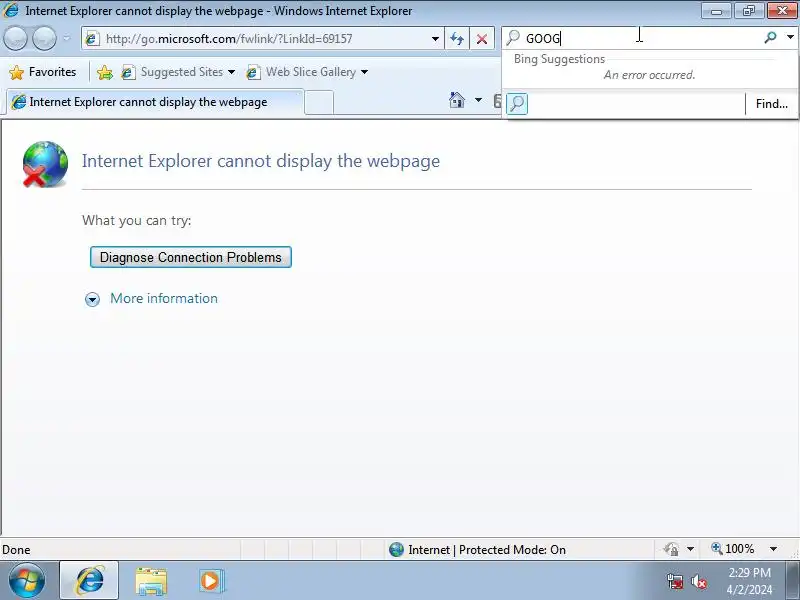Expand the More information section arrow

pyautogui.click(x=92, y=299)
